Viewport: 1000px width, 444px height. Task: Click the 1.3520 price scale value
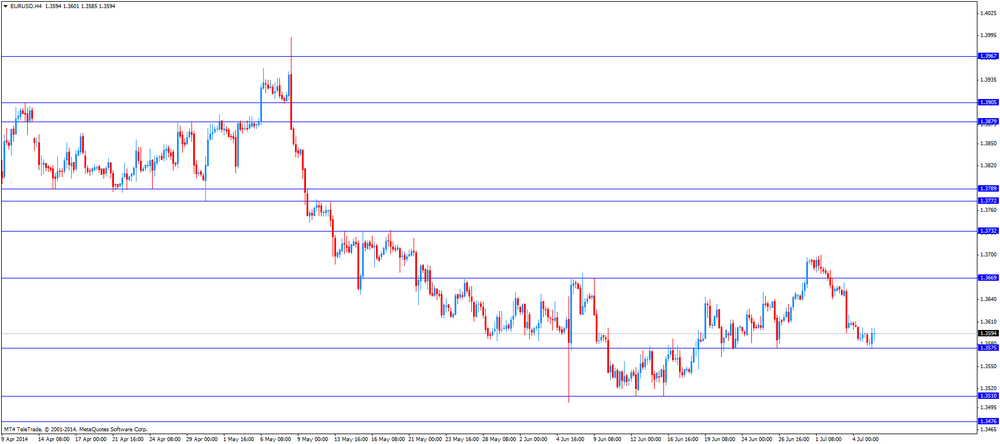click(x=988, y=388)
